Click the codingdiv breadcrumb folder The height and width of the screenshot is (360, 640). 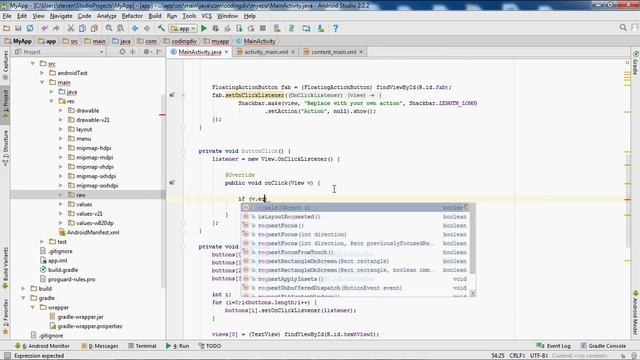pos(180,41)
